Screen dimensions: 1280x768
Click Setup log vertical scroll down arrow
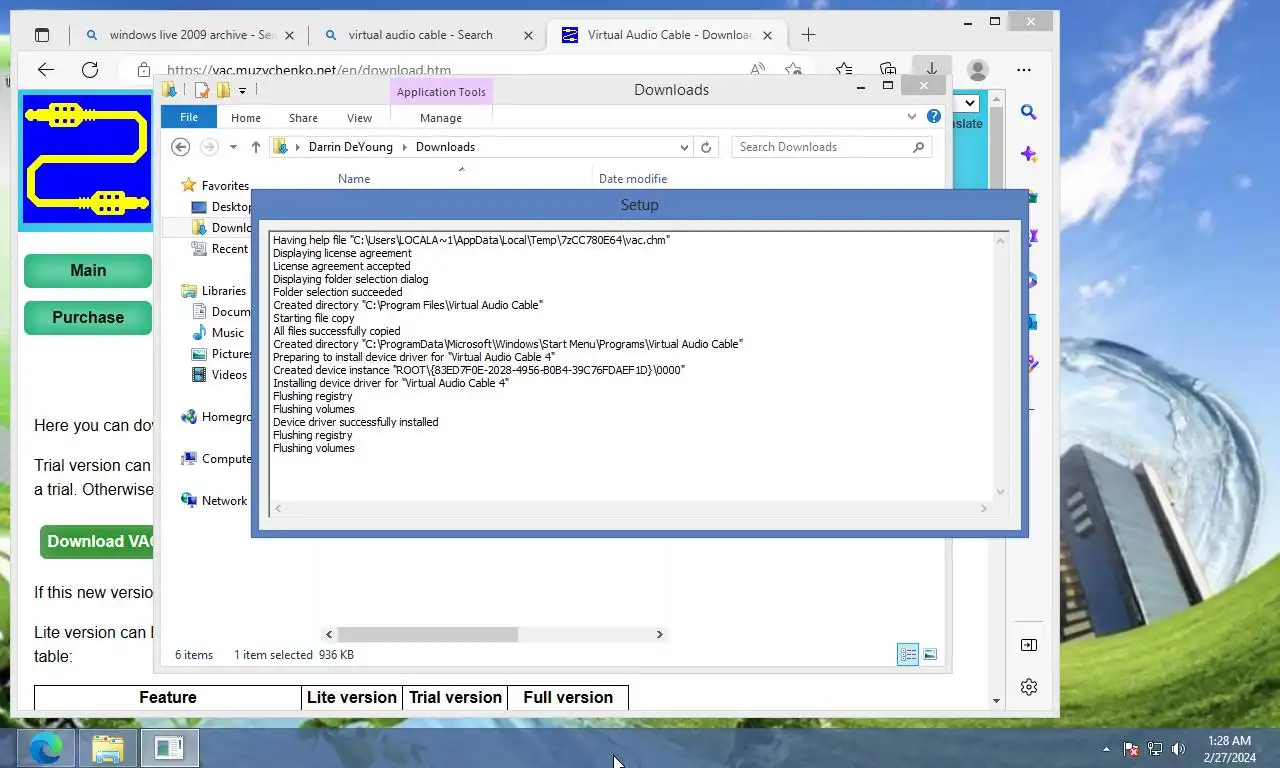1000,492
